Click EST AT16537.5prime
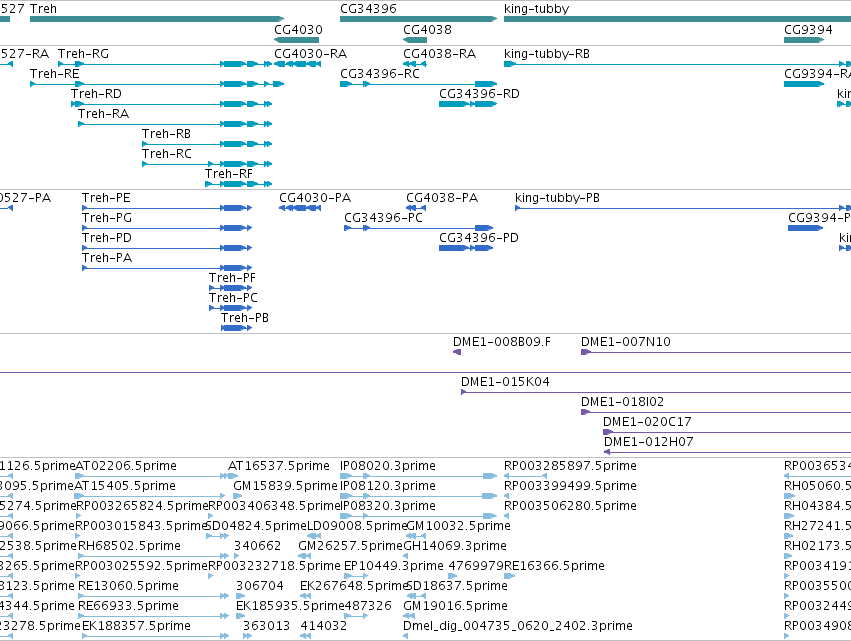The height and width of the screenshot is (641, 851). pos(232,477)
